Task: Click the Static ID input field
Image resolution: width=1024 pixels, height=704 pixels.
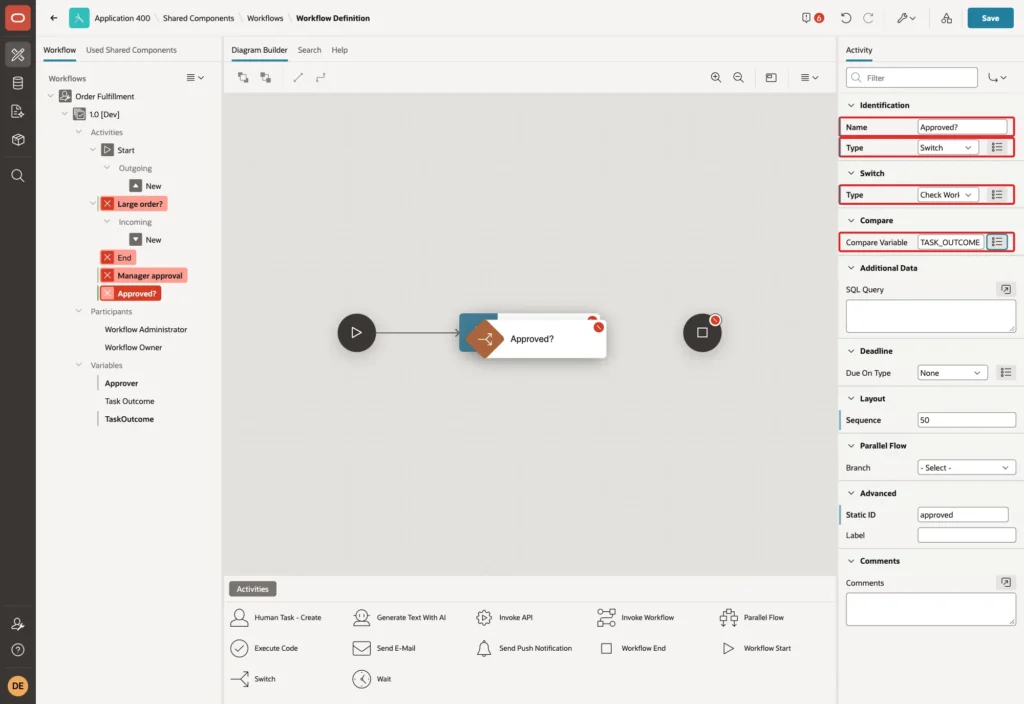Action: 963,515
